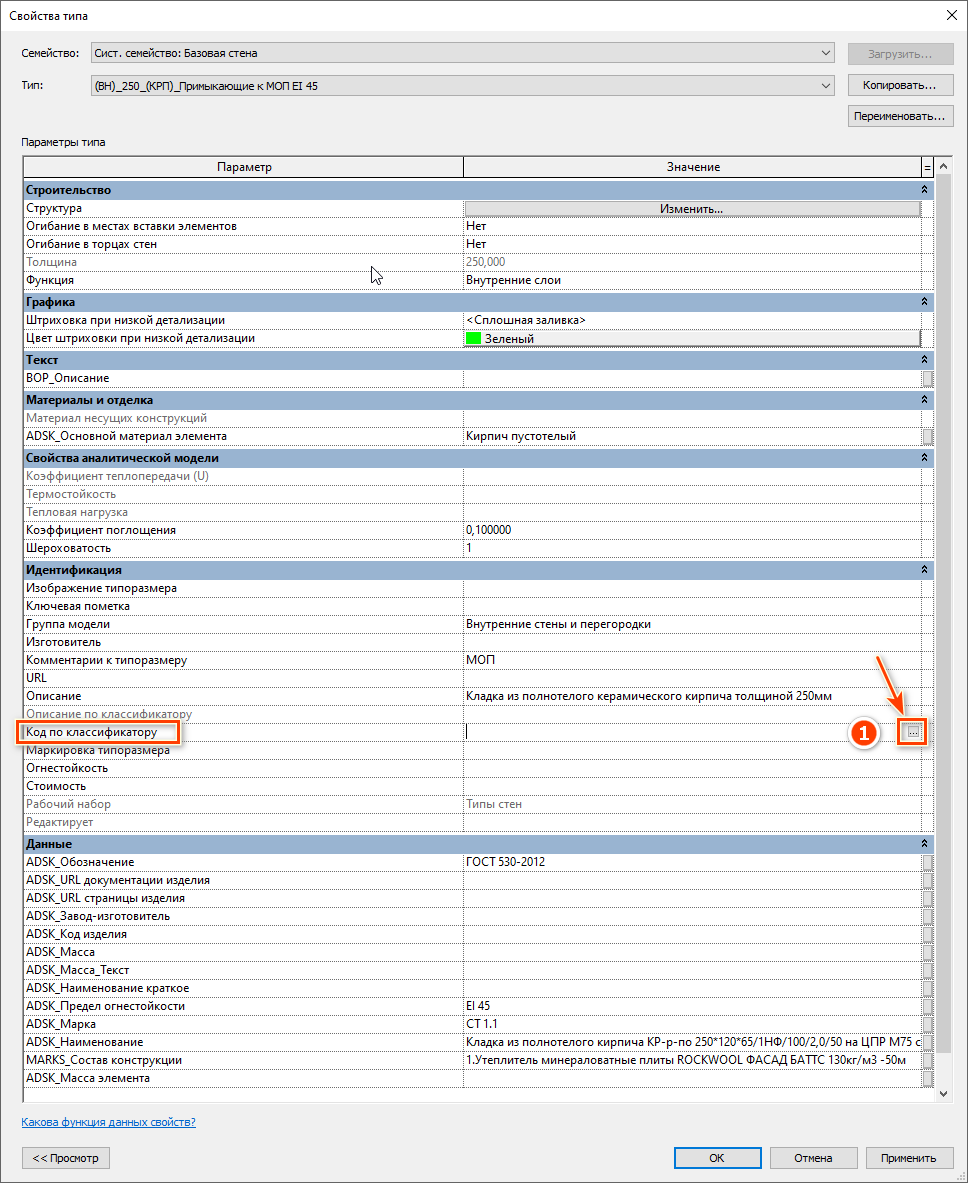Click small button at end of ADSK_Марка row

(x=927, y=1025)
